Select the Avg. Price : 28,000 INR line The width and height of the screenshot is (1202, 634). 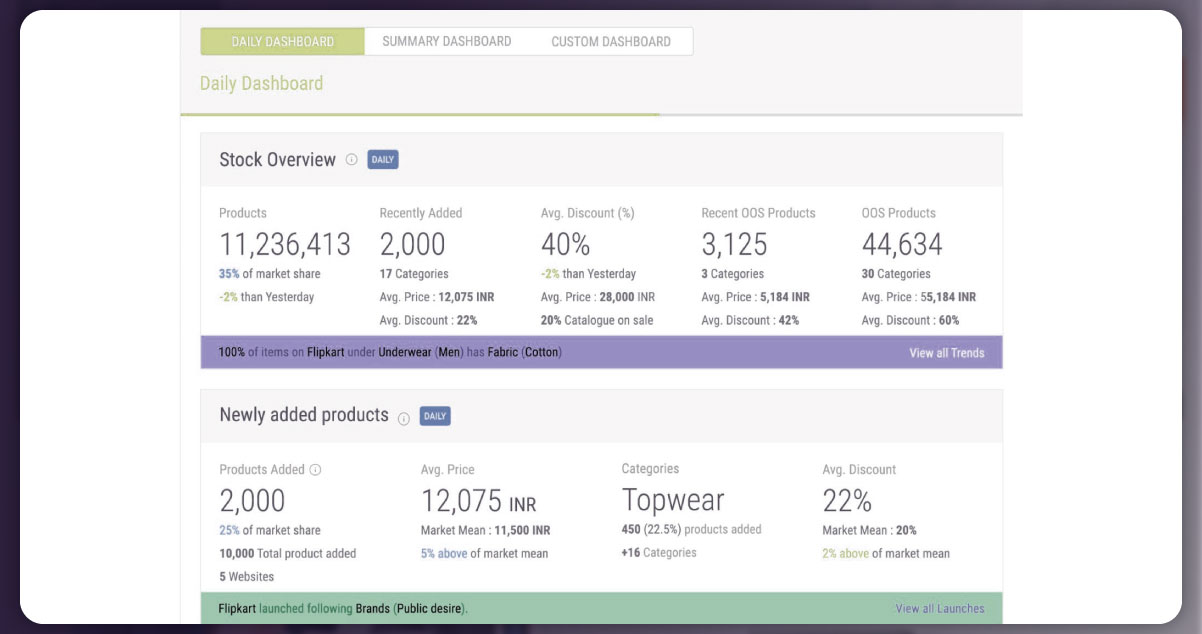(x=598, y=297)
